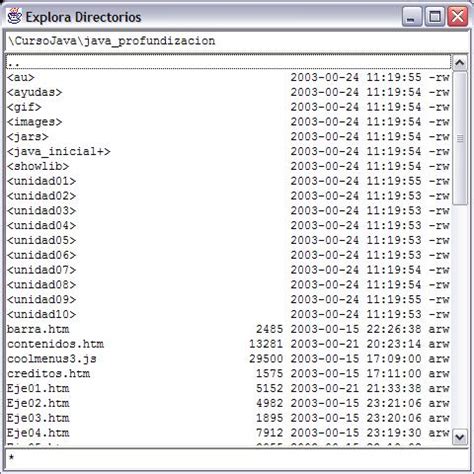
Task: Click the Java coffee cup window icon
Action: tap(15, 17)
